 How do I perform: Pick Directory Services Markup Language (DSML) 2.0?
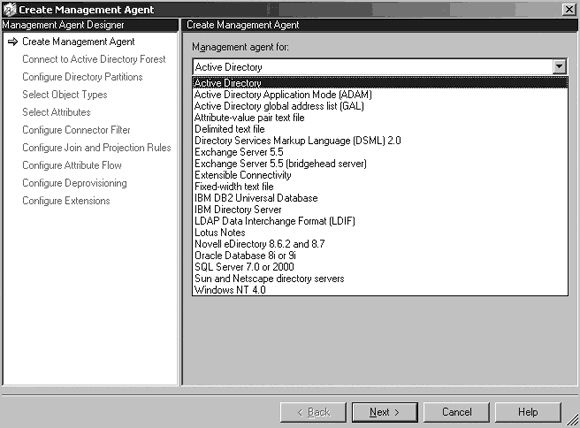coord(380,141)
